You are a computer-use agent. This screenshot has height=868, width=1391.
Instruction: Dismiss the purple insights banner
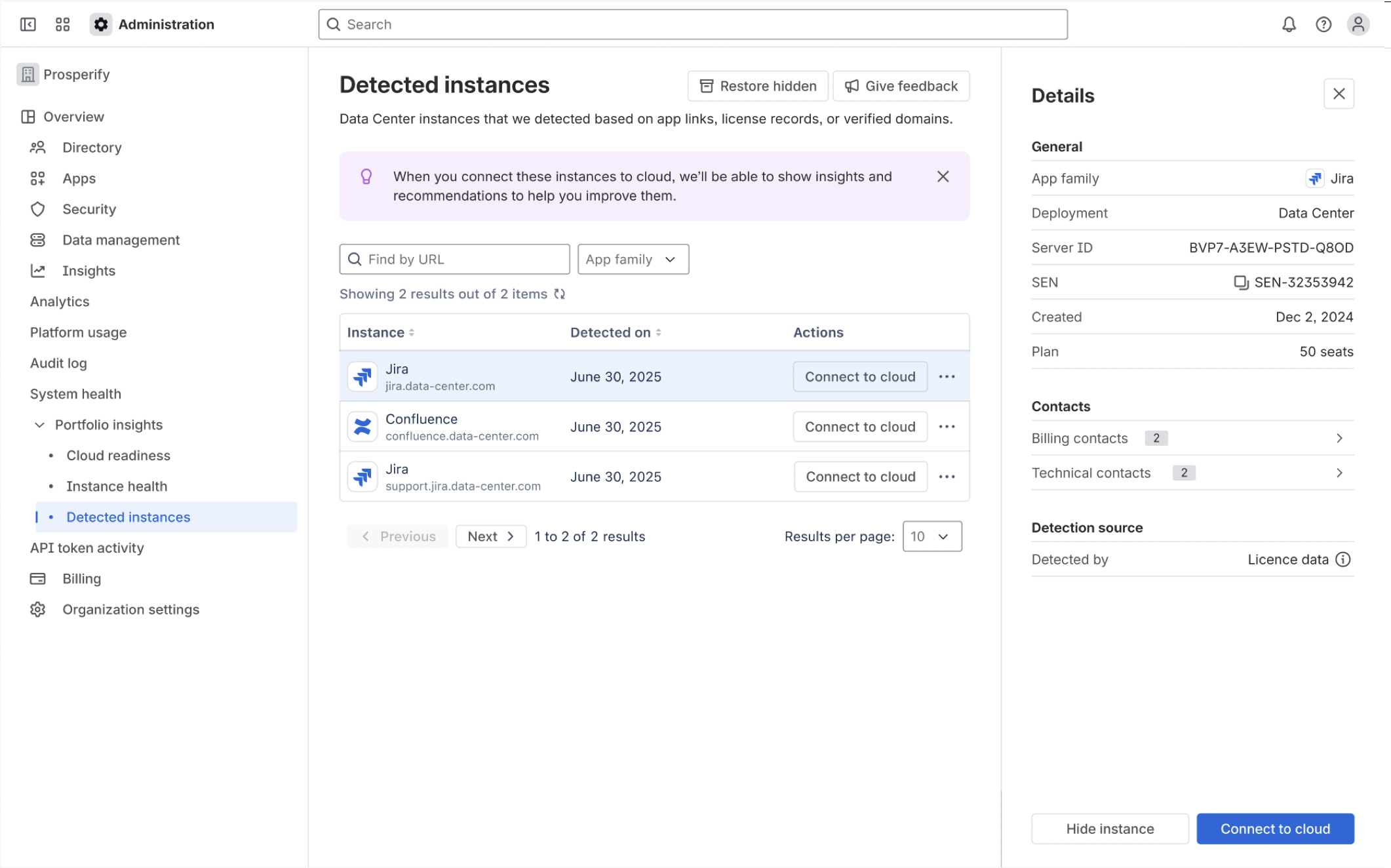[943, 176]
